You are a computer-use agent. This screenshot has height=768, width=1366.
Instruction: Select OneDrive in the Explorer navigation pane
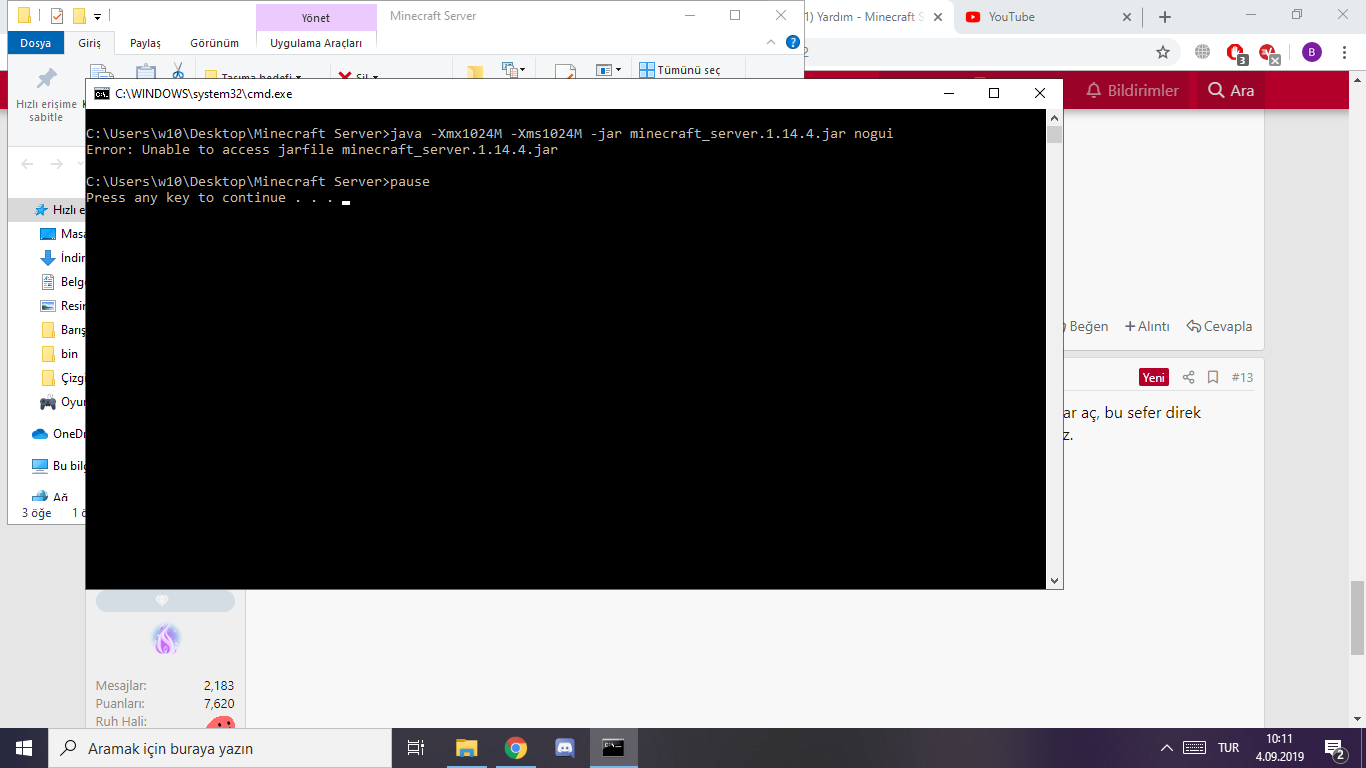[x=58, y=434]
